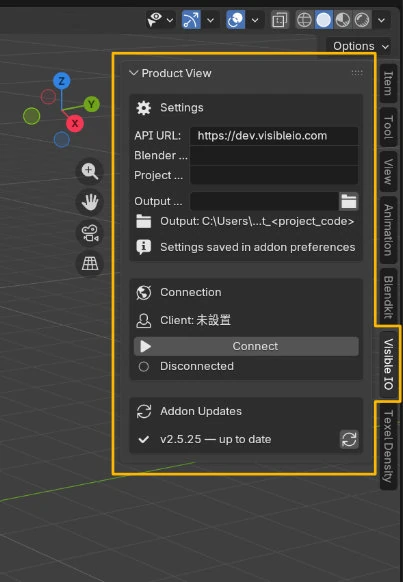Open the Gizmo options dropdown arrow
The width and height of the screenshot is (403, 582).
pos(210,20)
